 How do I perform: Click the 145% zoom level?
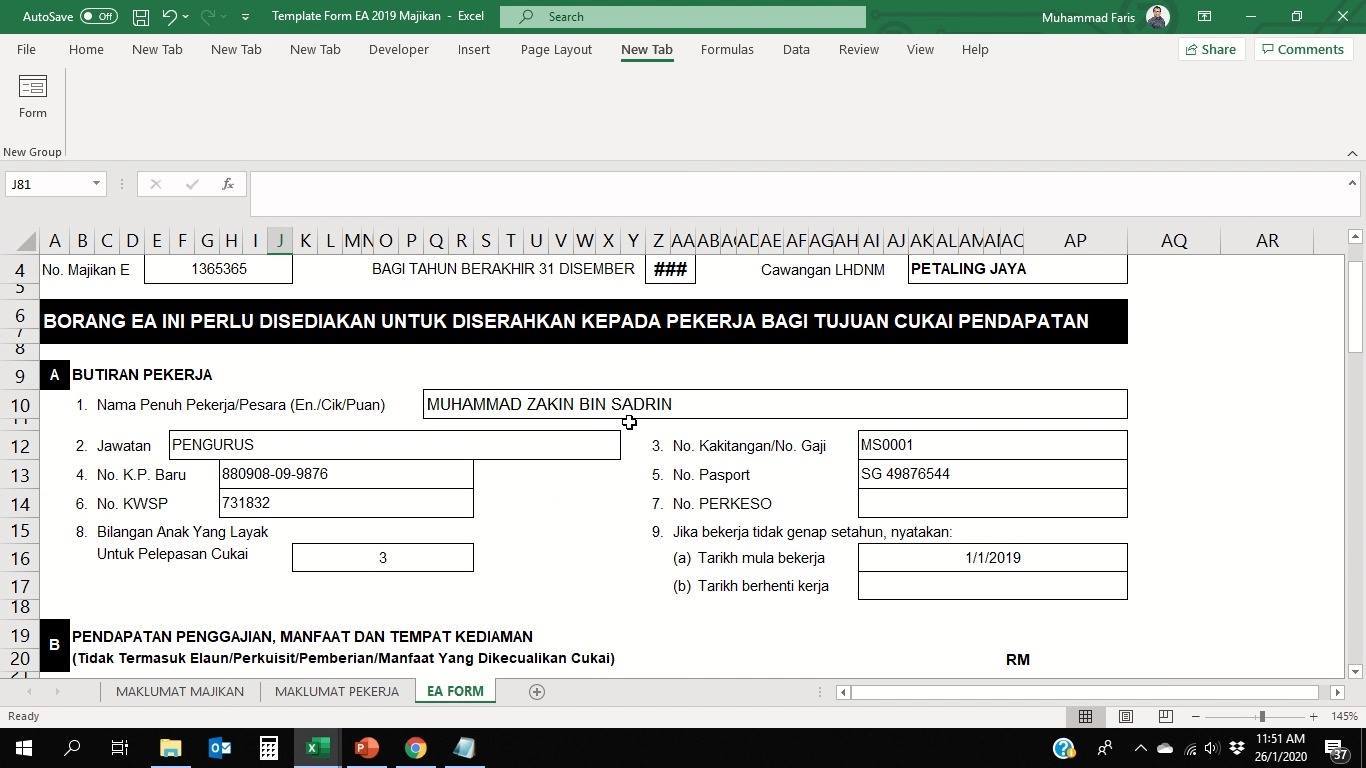(x=1344, y=716)
